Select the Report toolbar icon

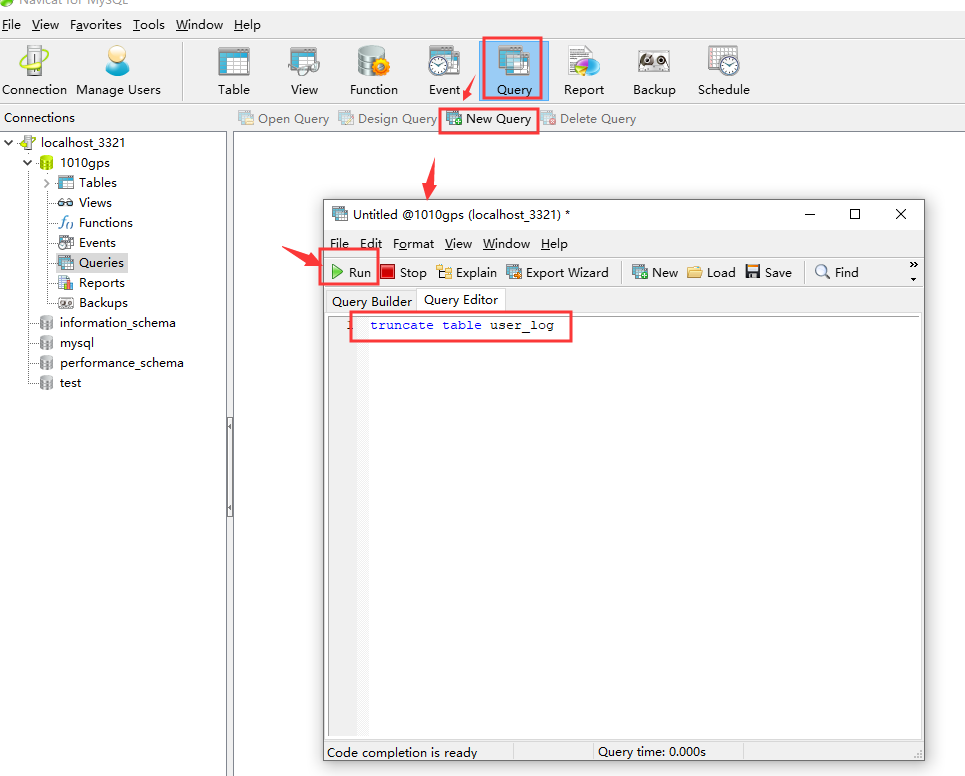583,71
